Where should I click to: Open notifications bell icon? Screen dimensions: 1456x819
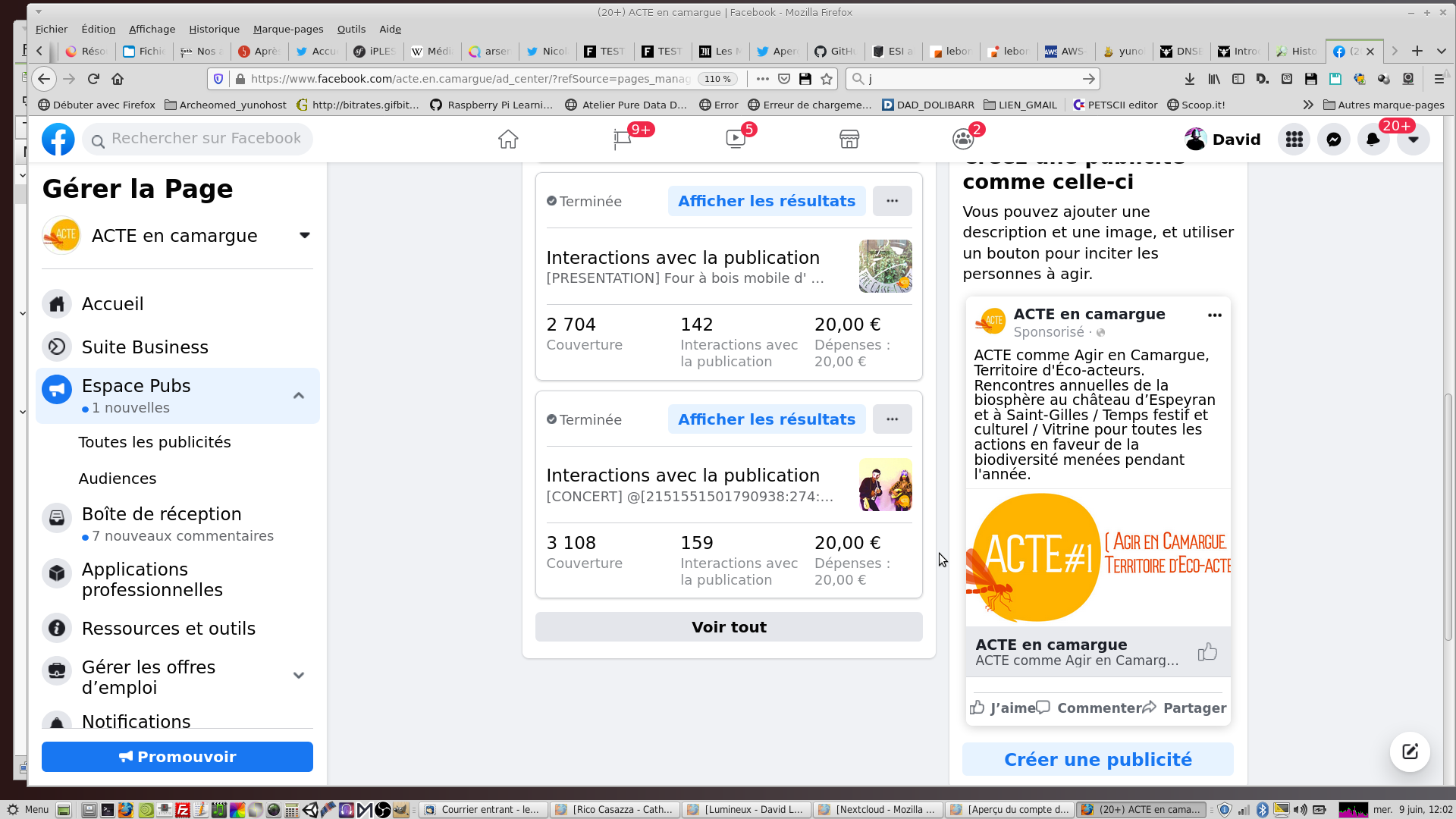[x=1373, y=140]
